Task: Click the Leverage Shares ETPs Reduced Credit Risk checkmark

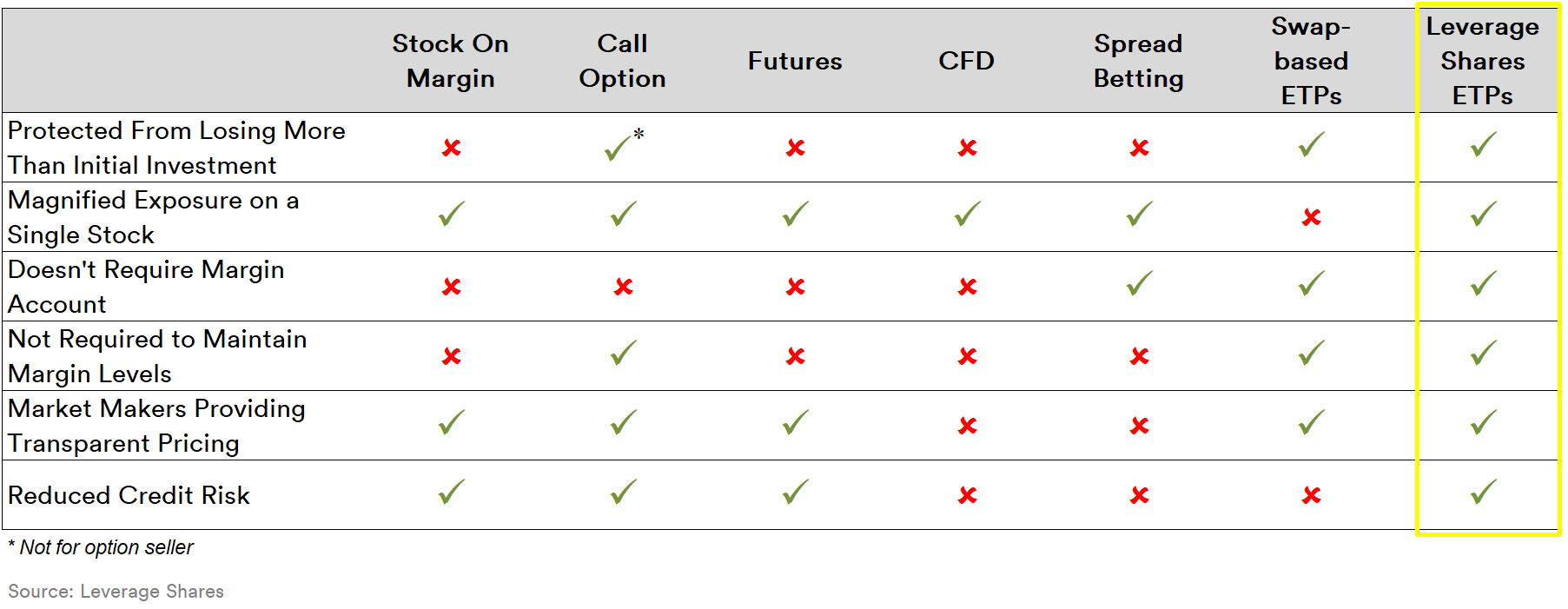Action: (1484, 492)
